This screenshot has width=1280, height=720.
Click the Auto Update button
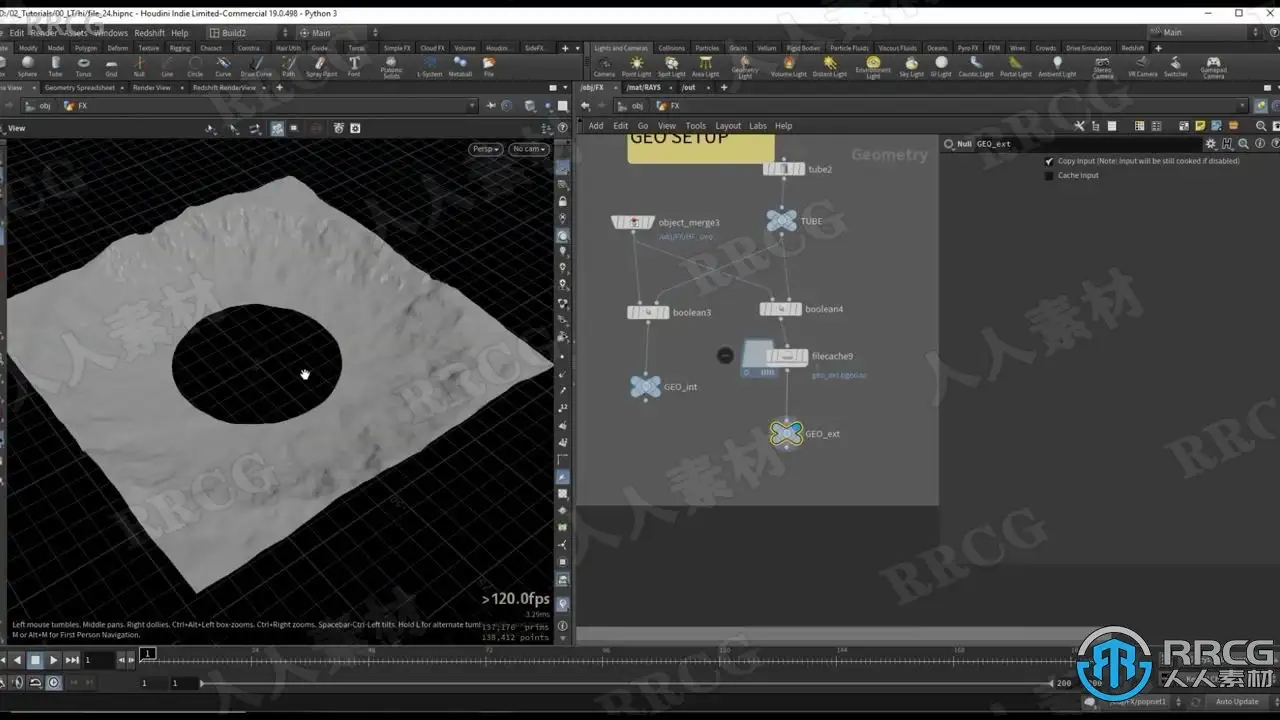tap(1238, 702)
